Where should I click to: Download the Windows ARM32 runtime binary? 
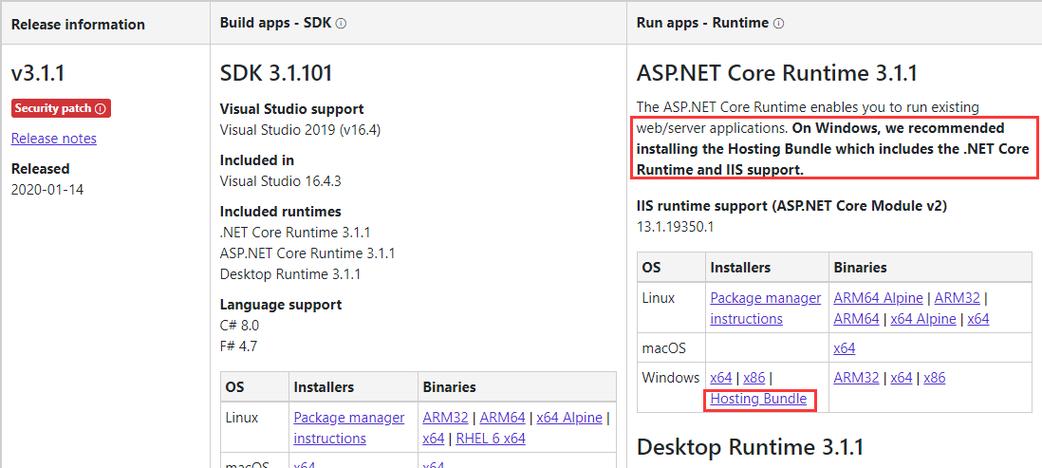(857, 378)
